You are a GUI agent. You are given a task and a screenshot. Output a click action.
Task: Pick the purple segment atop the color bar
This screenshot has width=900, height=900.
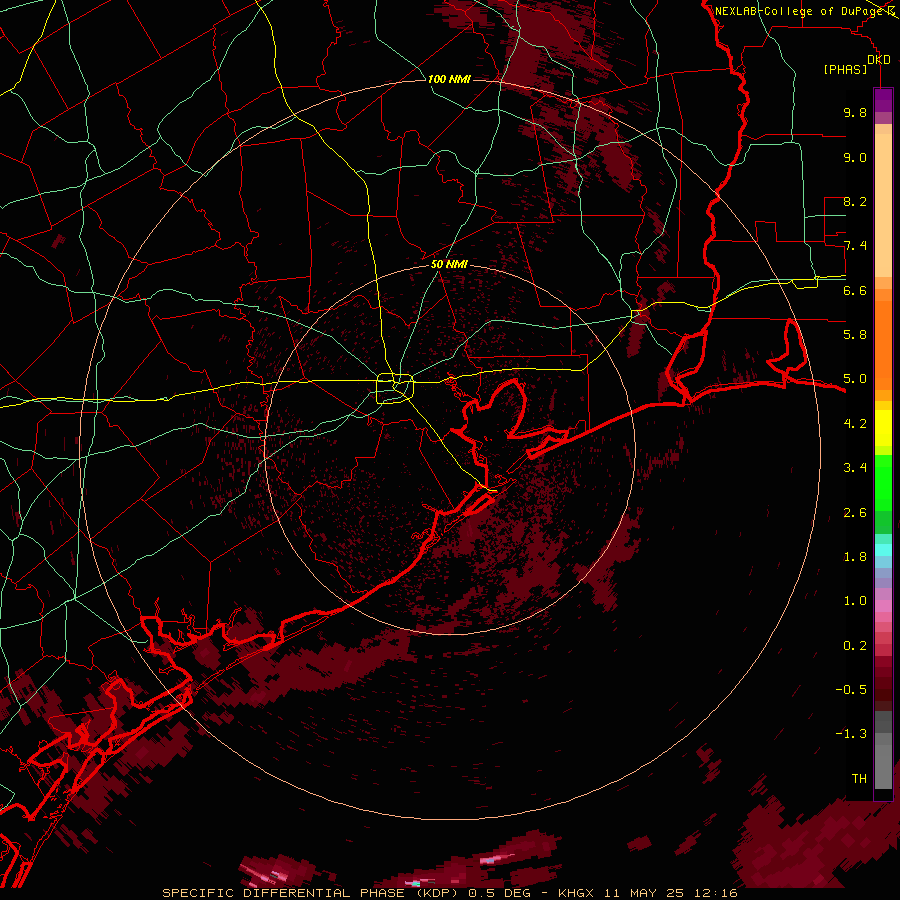(x=883, y=100)
